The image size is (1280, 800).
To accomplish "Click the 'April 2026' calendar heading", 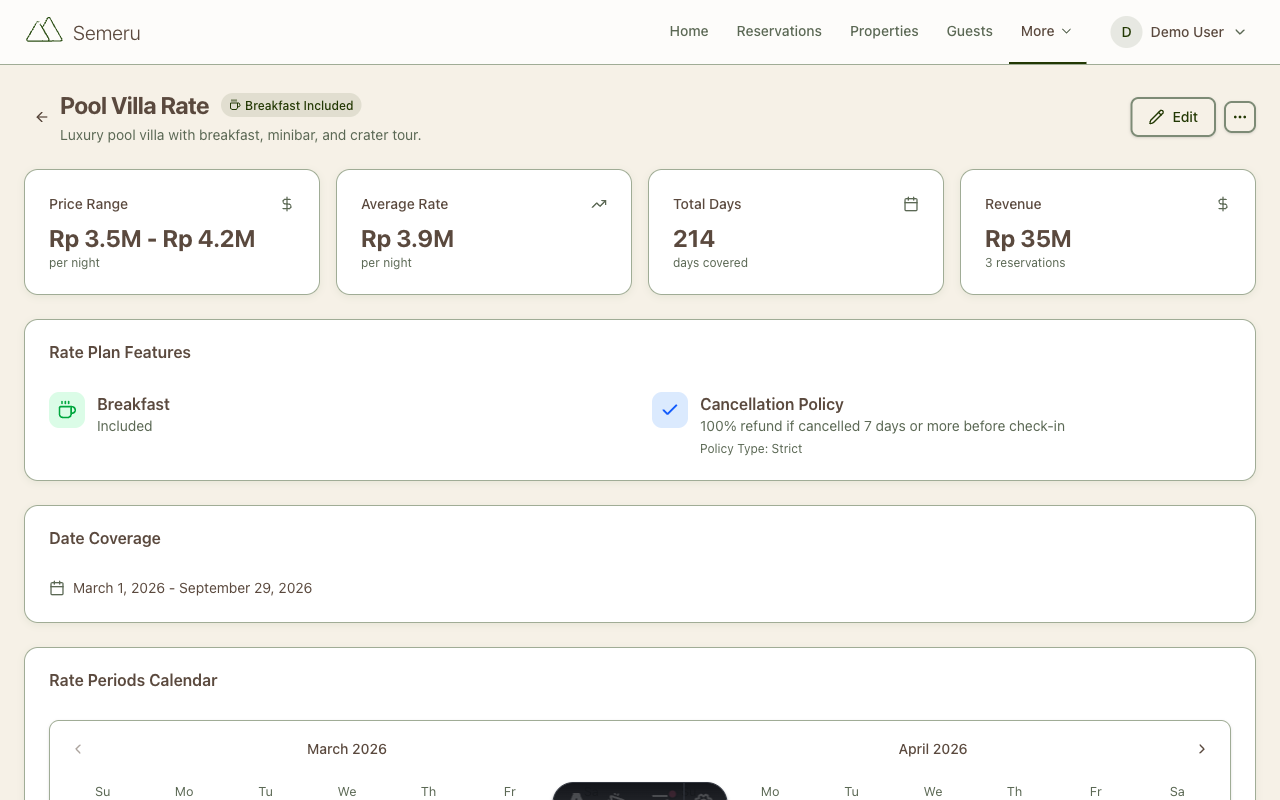I will 933,749.
